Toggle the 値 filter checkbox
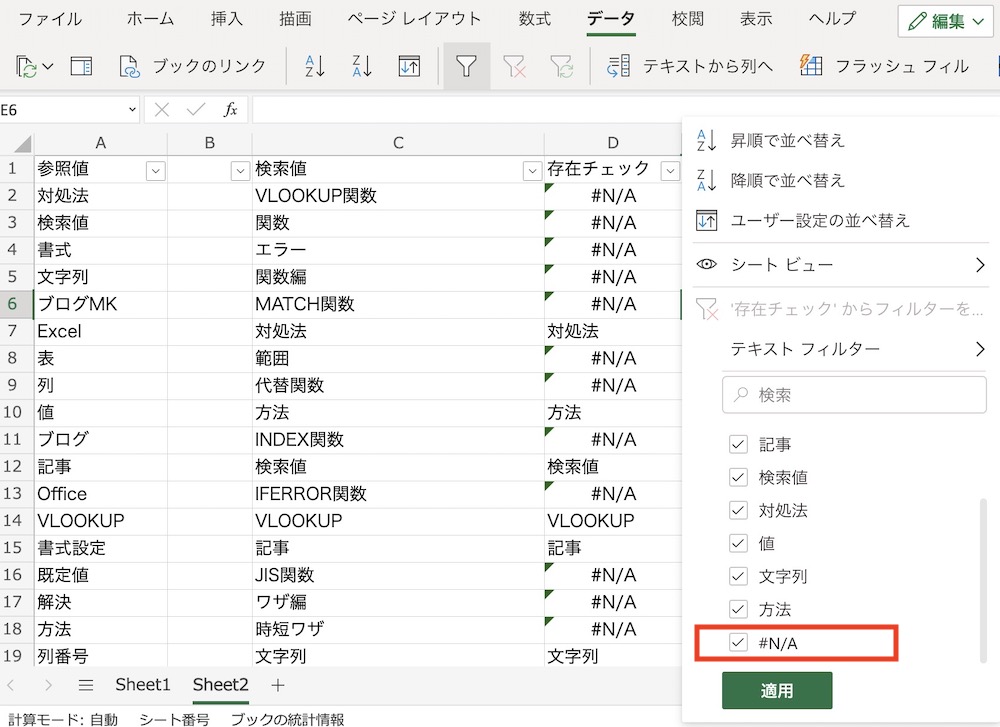This screenshot has height=727, width=1000. coord(738,544)
